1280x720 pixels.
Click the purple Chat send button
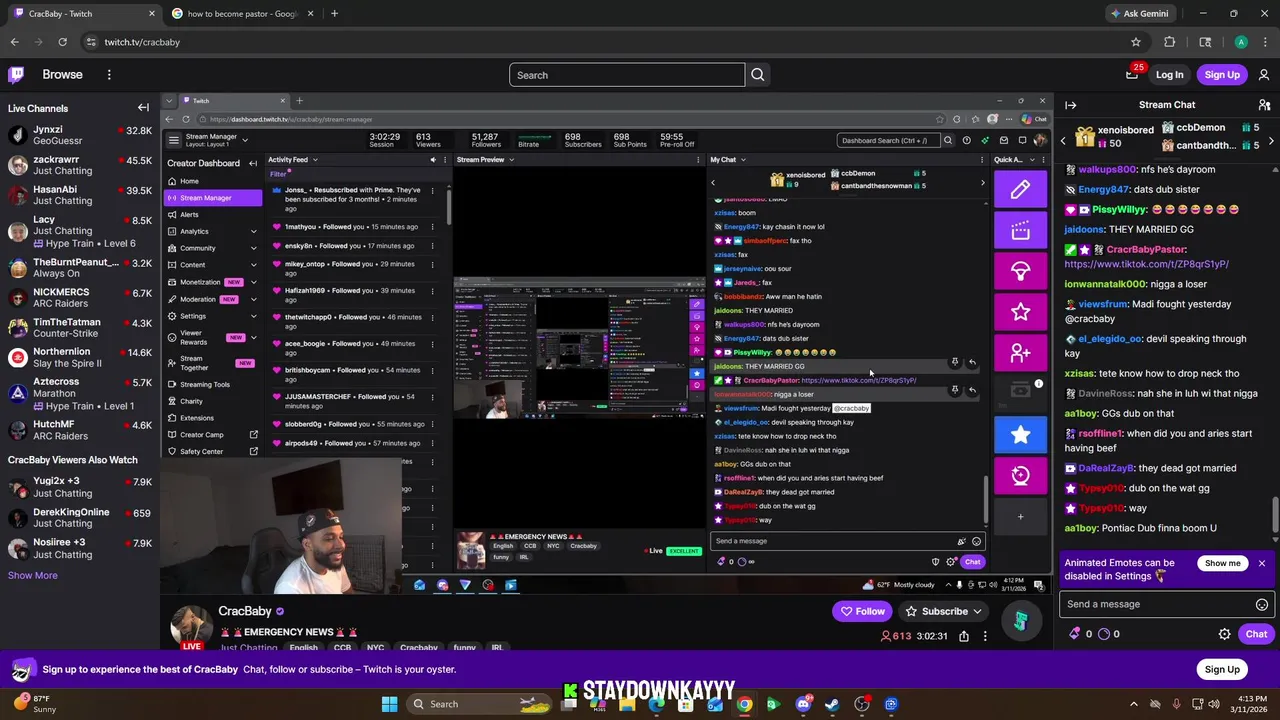pyautogui.click(x=1256, y=634)
